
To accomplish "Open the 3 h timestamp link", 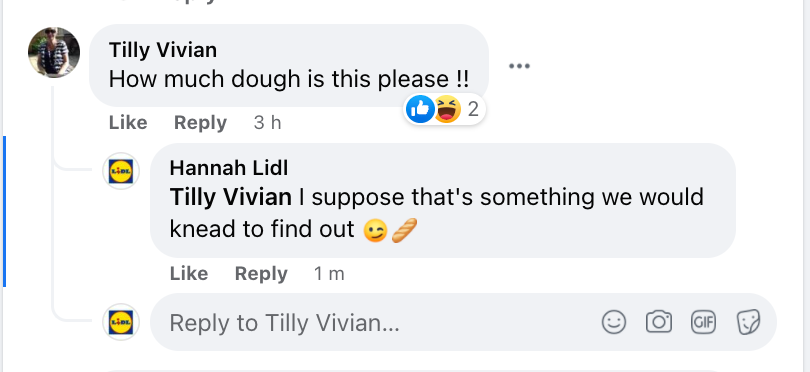I will pyautogui.click(x=268, y=122).
